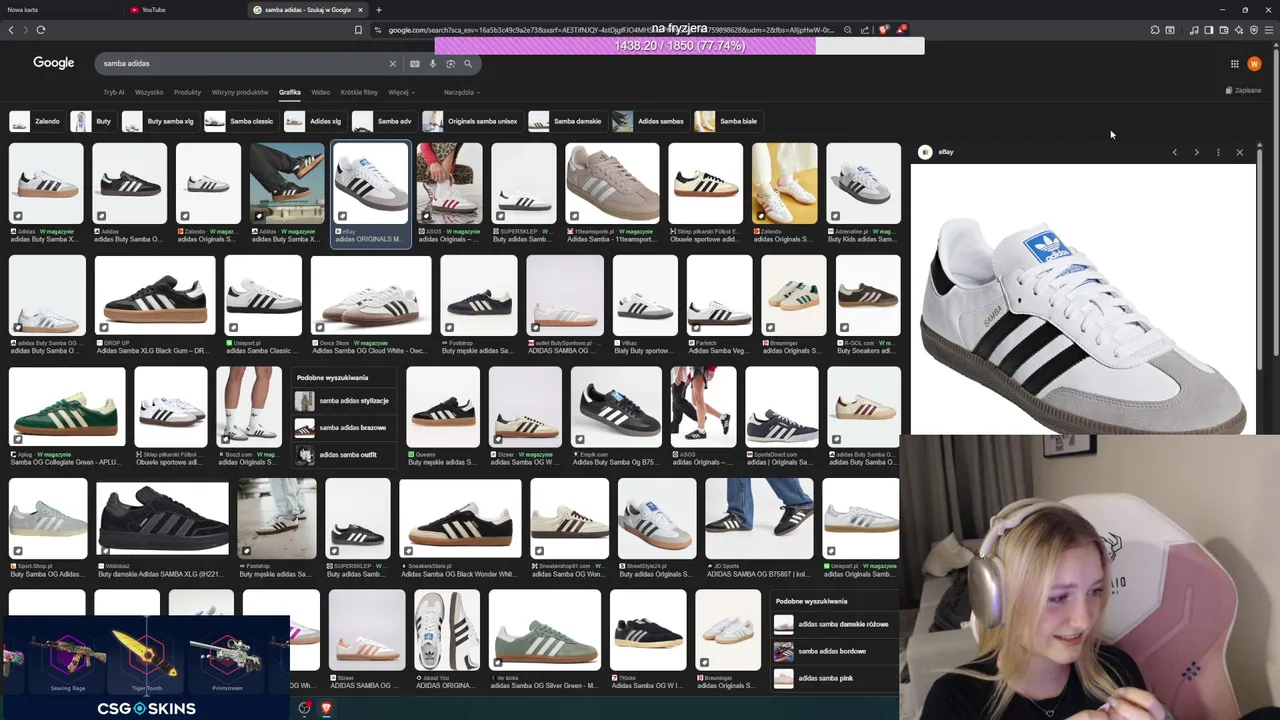Open the Produkty results tab
This screenshot has width=1280, height=720.
[187, 92]
